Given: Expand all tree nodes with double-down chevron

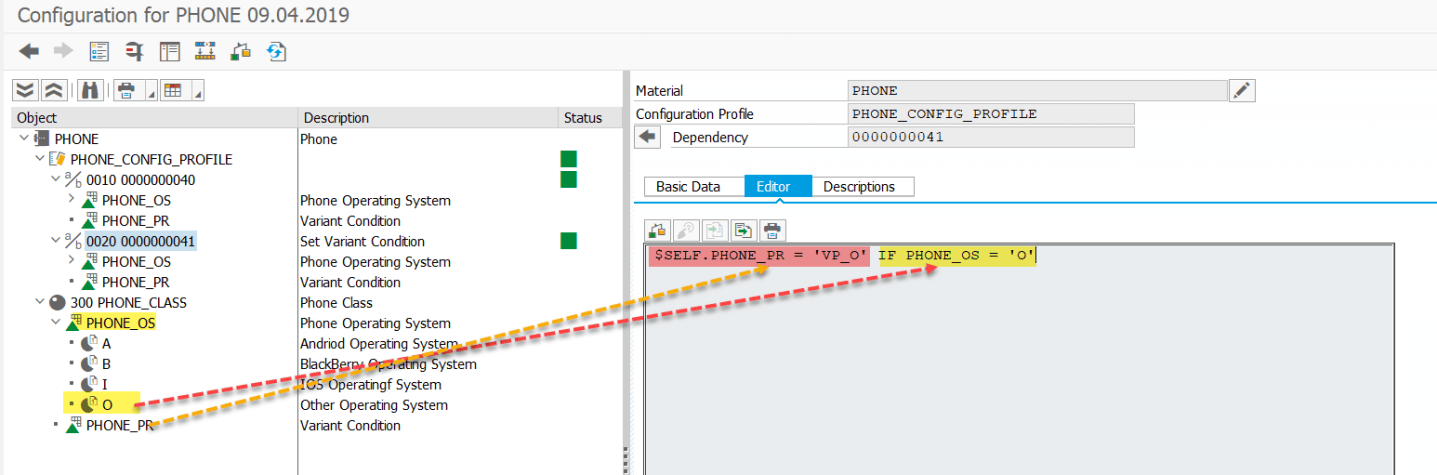Looking at the screenshot, I should tap(26, 90).
